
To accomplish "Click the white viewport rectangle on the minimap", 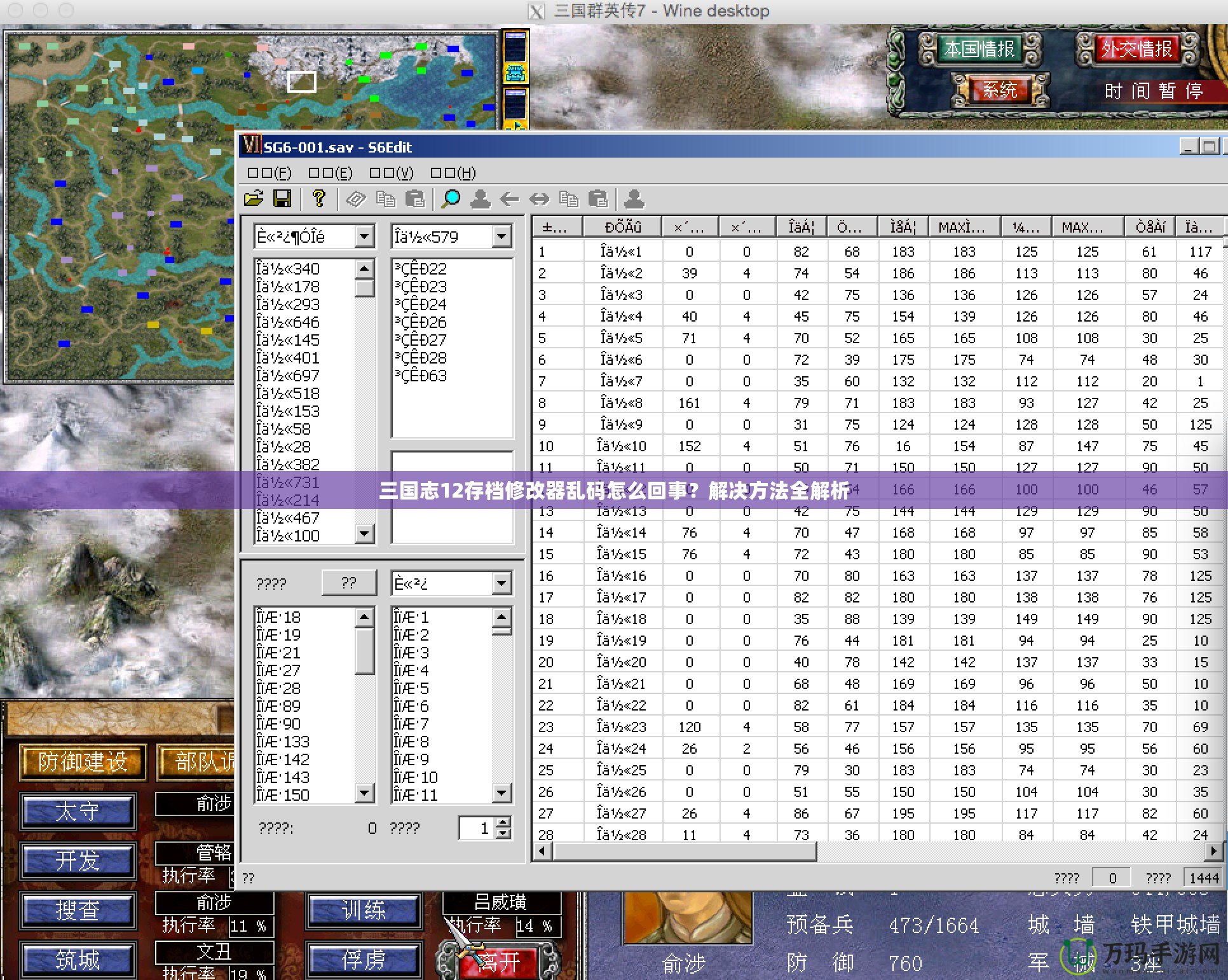I will point(301,82).
